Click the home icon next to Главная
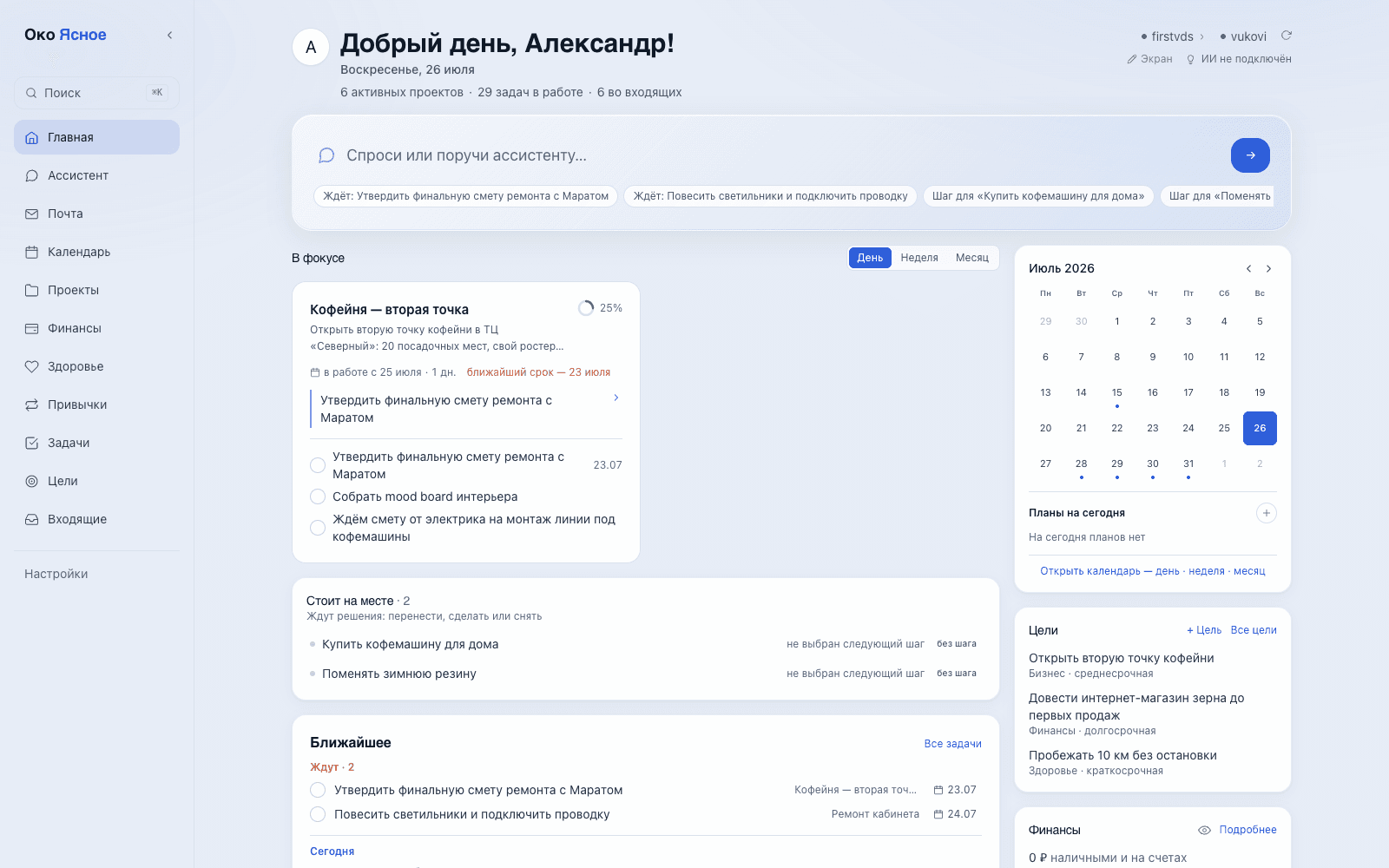Viewport: 1389px width, 868px height. click(32, 138)
